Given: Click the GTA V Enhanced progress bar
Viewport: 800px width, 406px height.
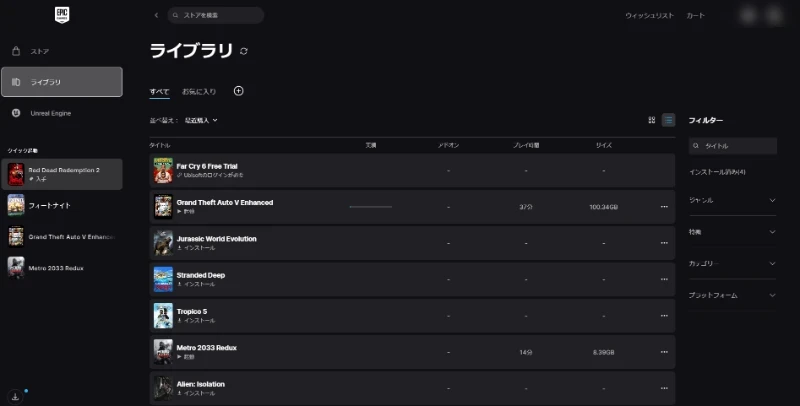Looking at the screenshot, I should 370,207.
